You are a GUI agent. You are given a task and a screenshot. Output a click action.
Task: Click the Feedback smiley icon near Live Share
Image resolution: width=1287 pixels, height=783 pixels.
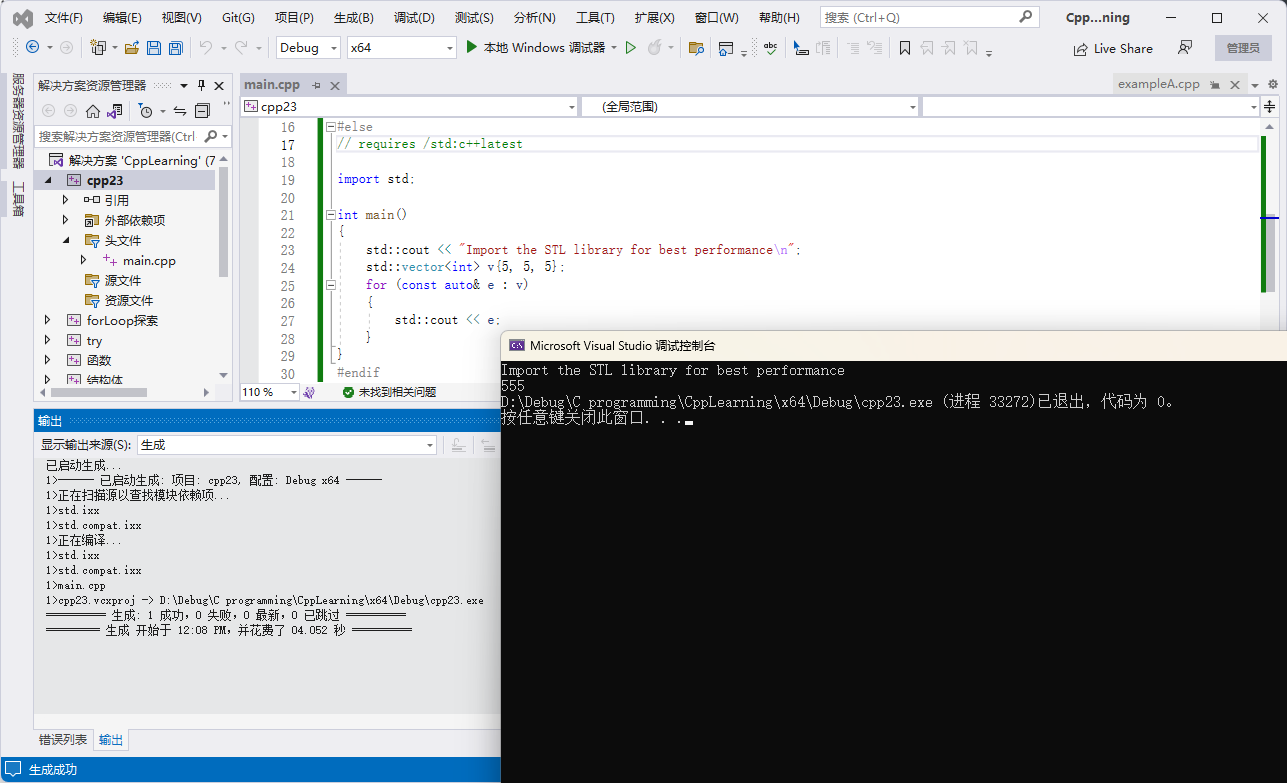1185,48
